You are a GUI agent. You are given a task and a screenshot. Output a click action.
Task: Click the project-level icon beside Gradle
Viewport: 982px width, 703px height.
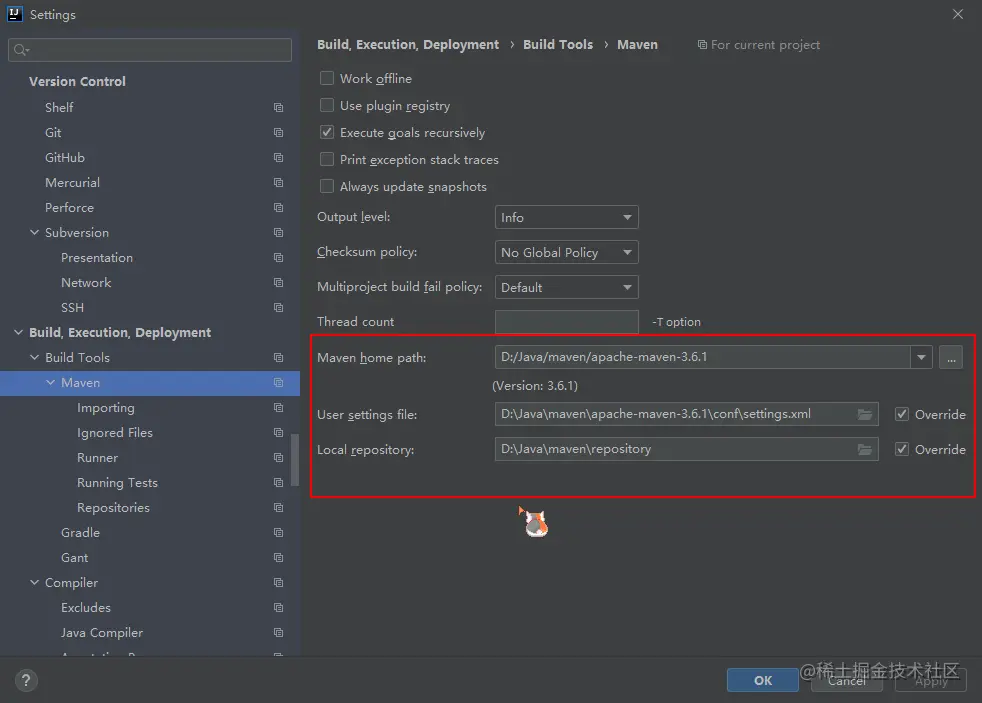(x=279, y=533)
